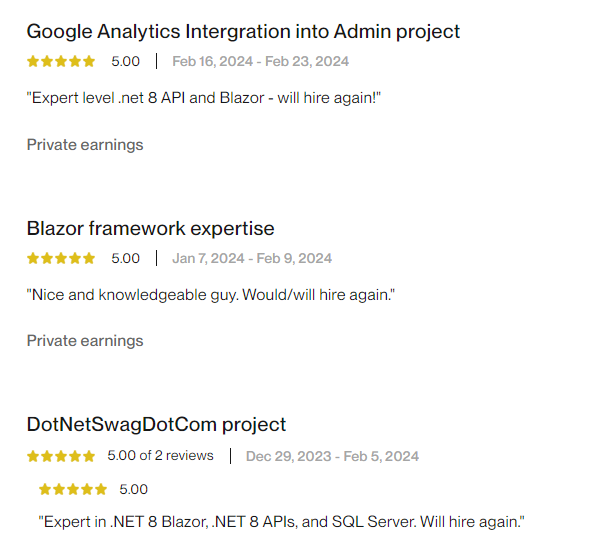Click the indented star rating above the SQL Server review
Screen dimensions: 599x542
[73, 489]
